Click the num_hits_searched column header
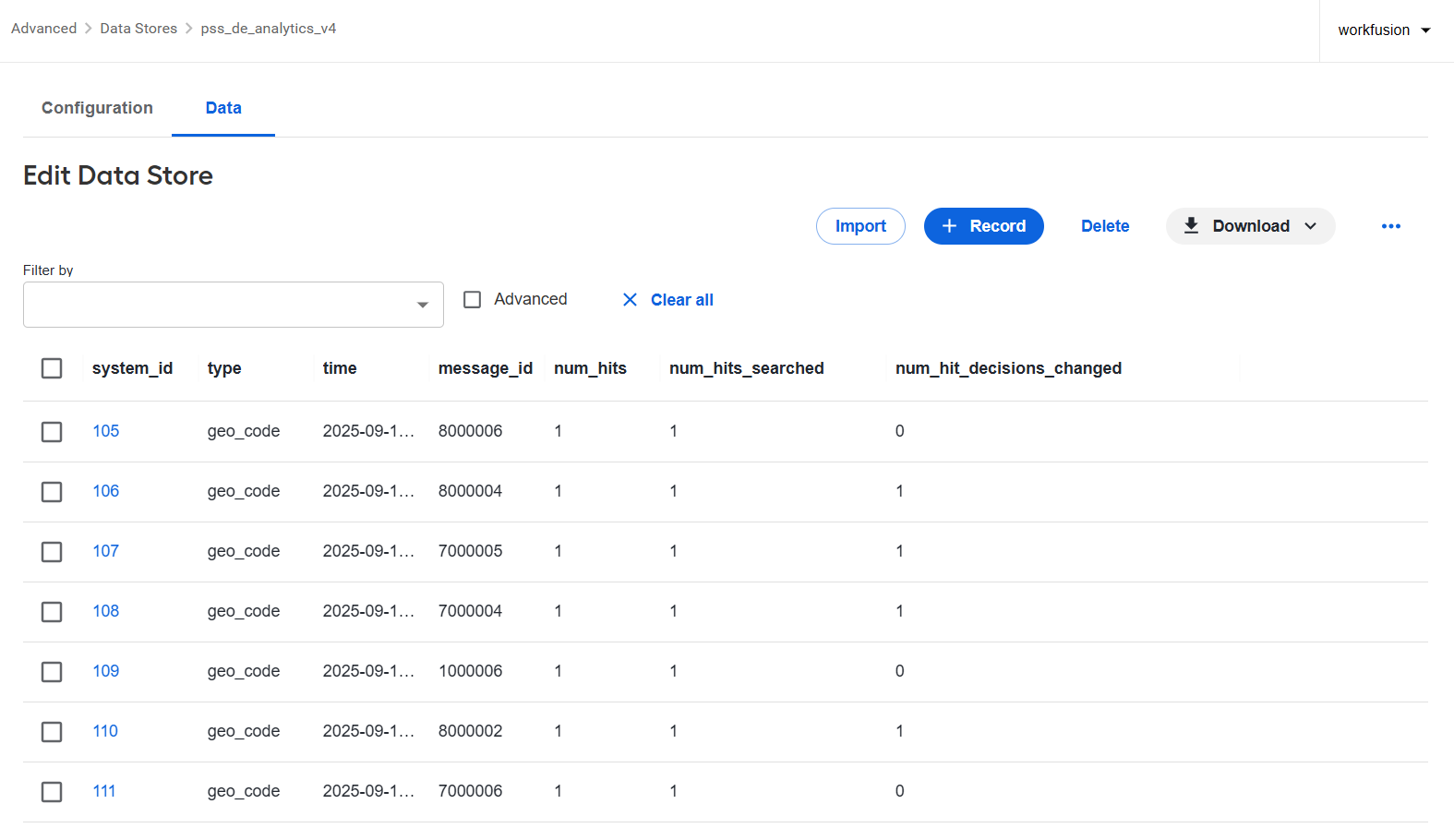1454x840 pixels. point(747,368)
